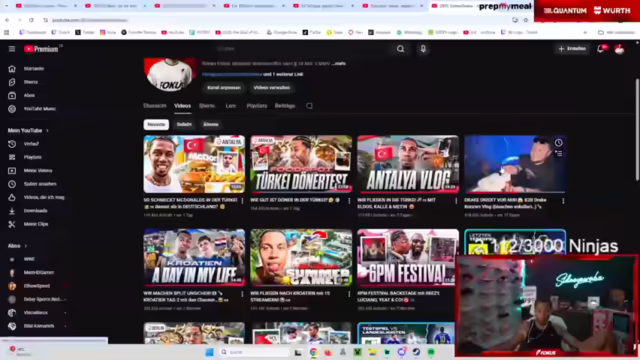
Task: Click the Kanal anpassen button
Action: (224, 88)
